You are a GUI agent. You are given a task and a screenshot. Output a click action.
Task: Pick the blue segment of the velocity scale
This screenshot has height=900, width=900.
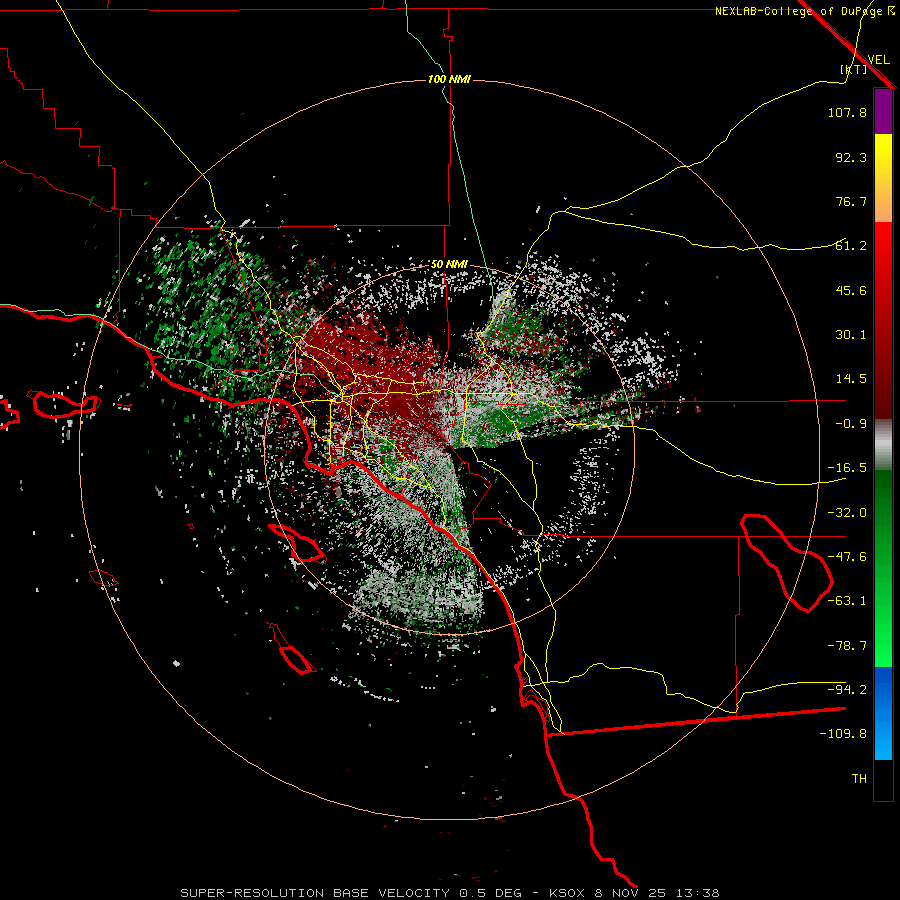883,713
